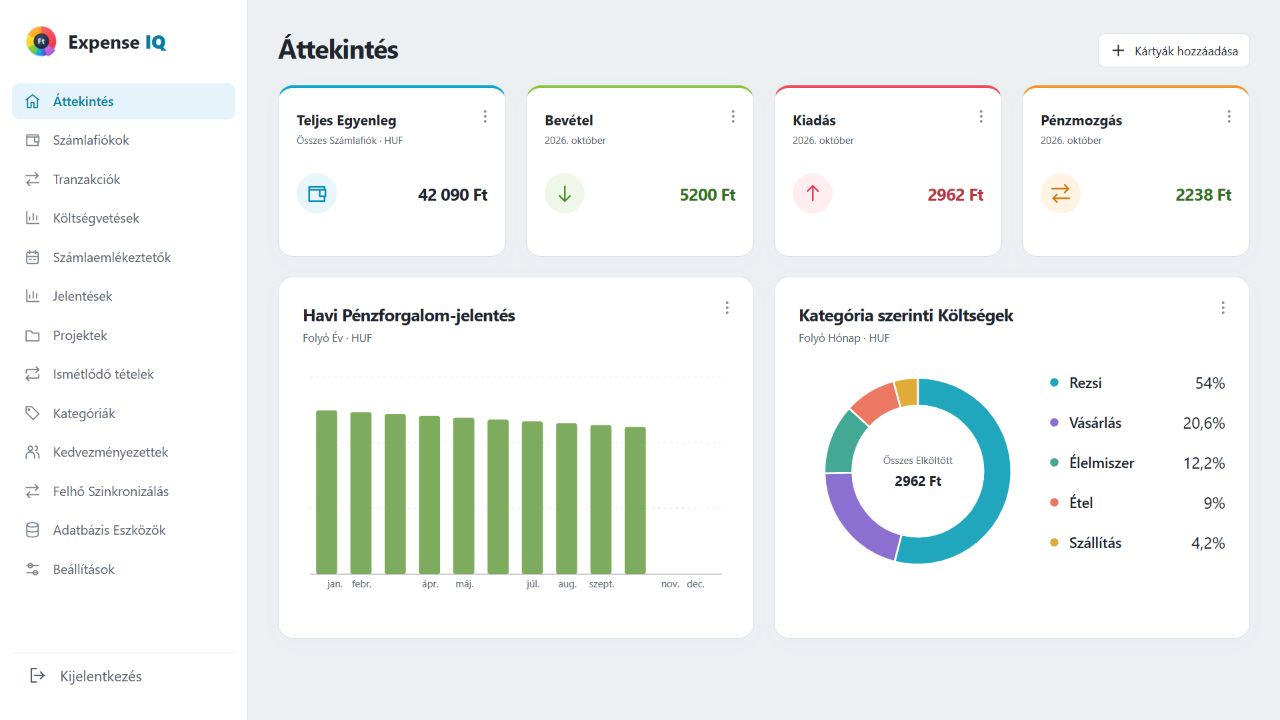Image resolution: width=1280 pixels, height=720 pixels.
Task: Click the Kijelentkezés logout link
Action: coord(124,676)
